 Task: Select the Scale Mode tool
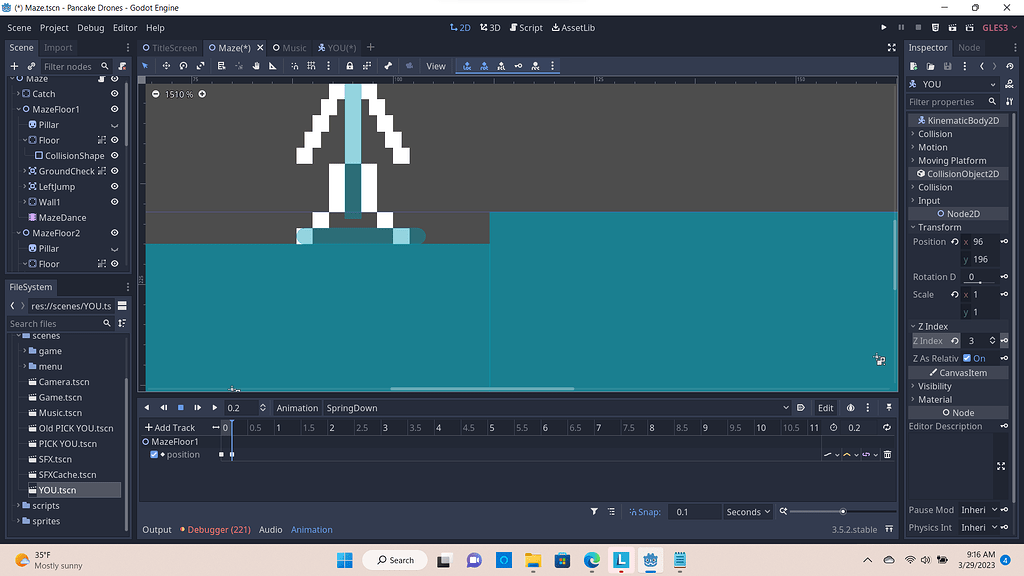(x=201, y=66)
